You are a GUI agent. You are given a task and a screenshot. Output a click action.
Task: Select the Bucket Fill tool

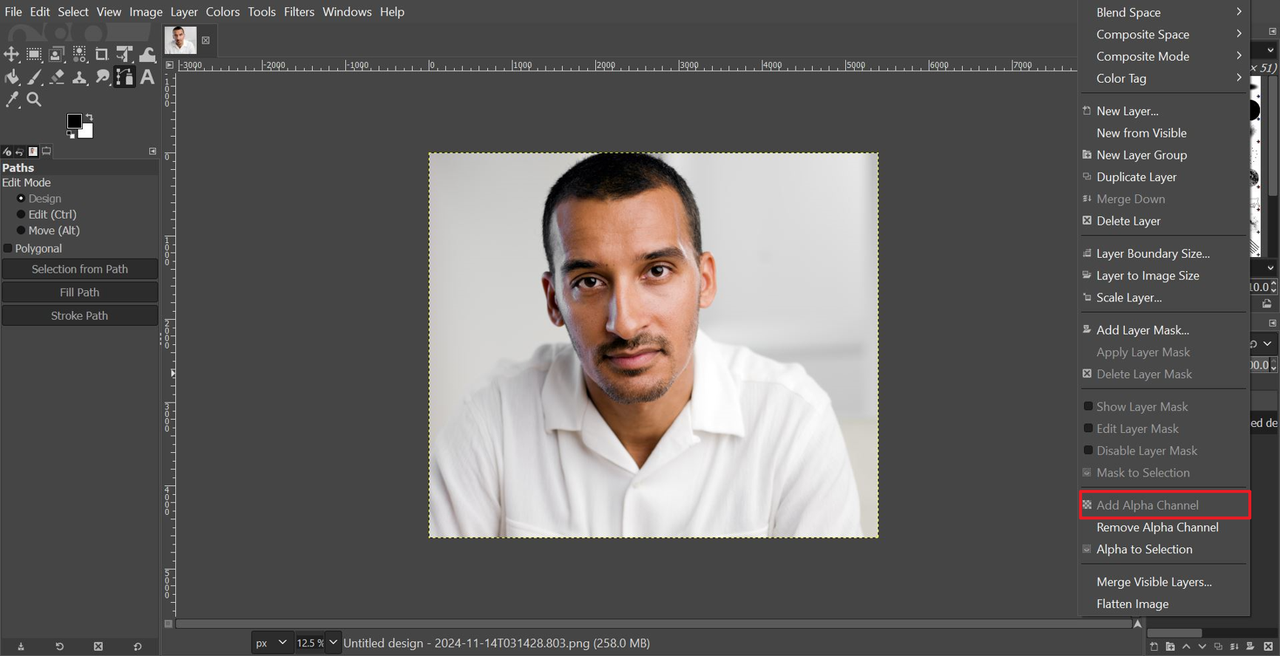pyautogui.click(x=11, y=77)
